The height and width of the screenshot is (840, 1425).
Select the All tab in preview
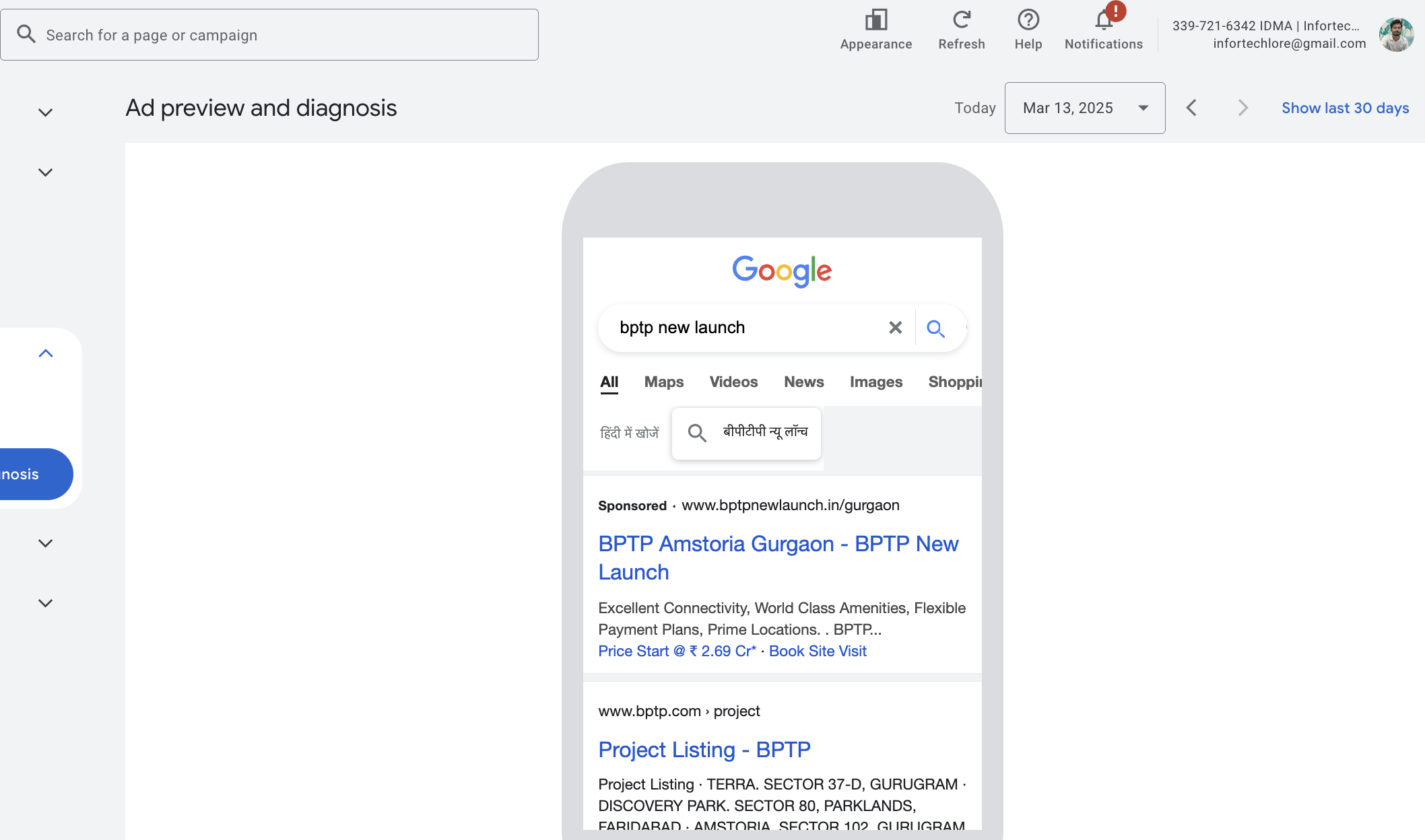(x=609, y=382)
